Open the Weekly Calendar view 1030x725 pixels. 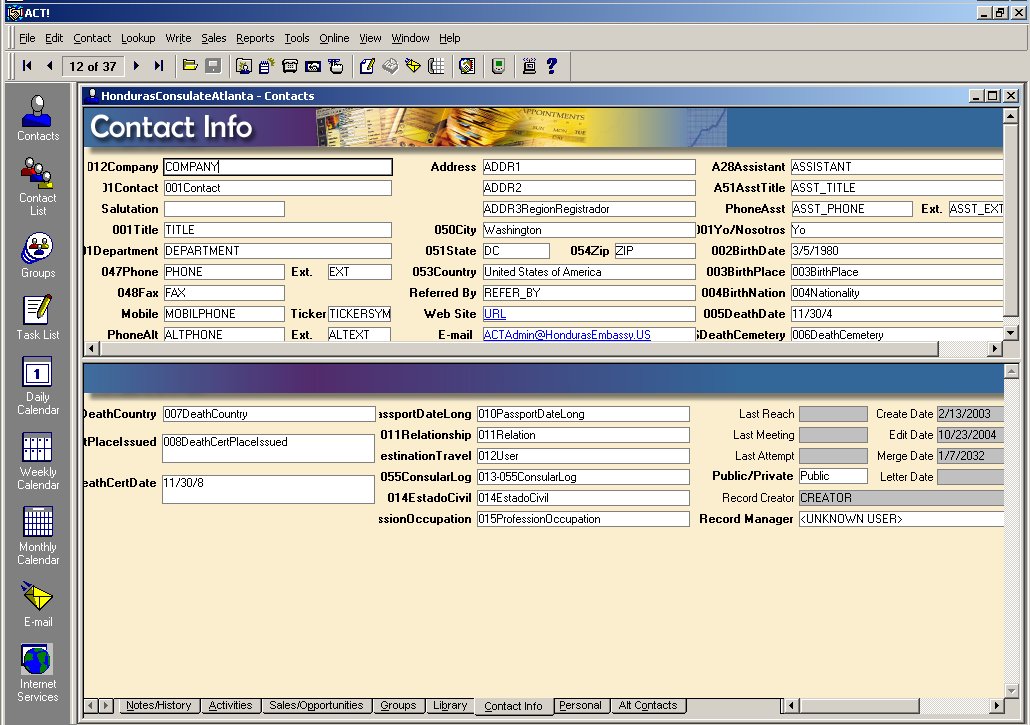pyautogui.click(x=38, y=459)
